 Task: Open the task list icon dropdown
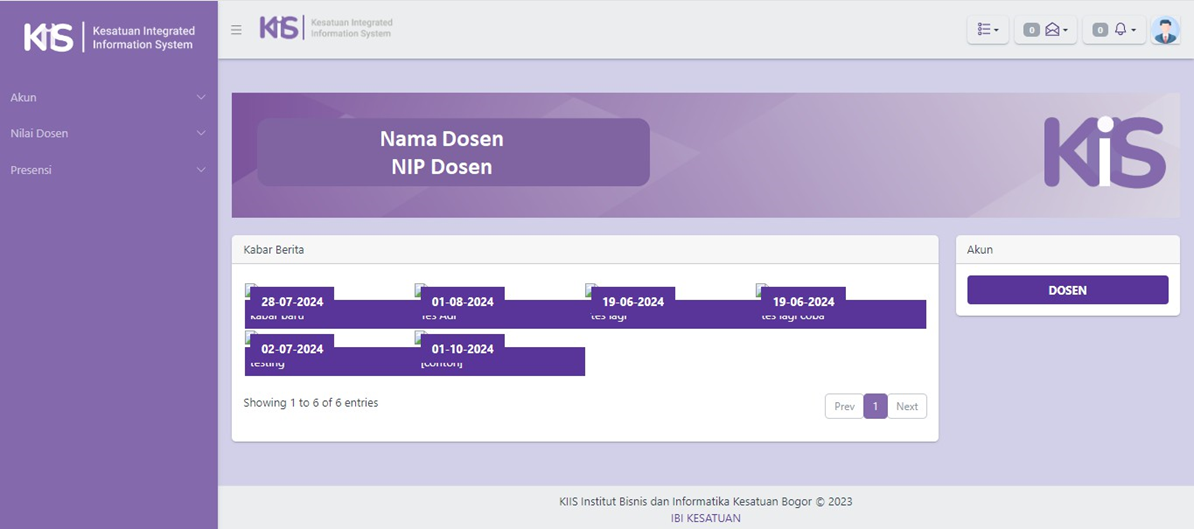click(988, 30)
